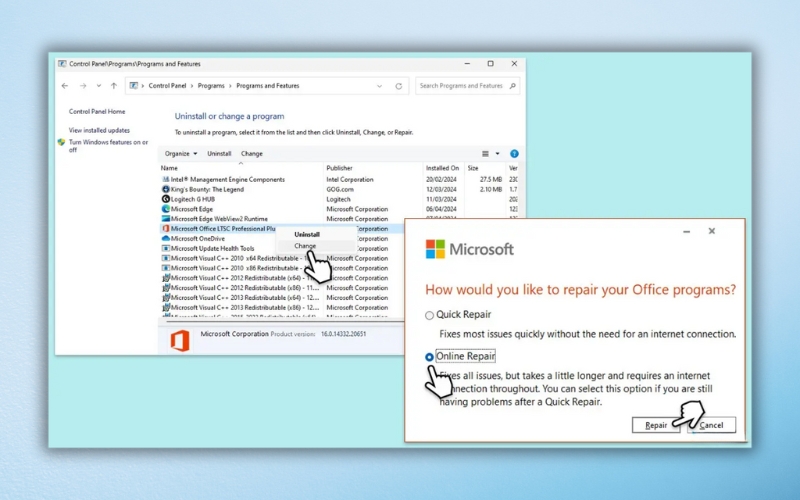Open View installed updates link
The height and width of the screenshot is (500, 800).
pos(99,130)
